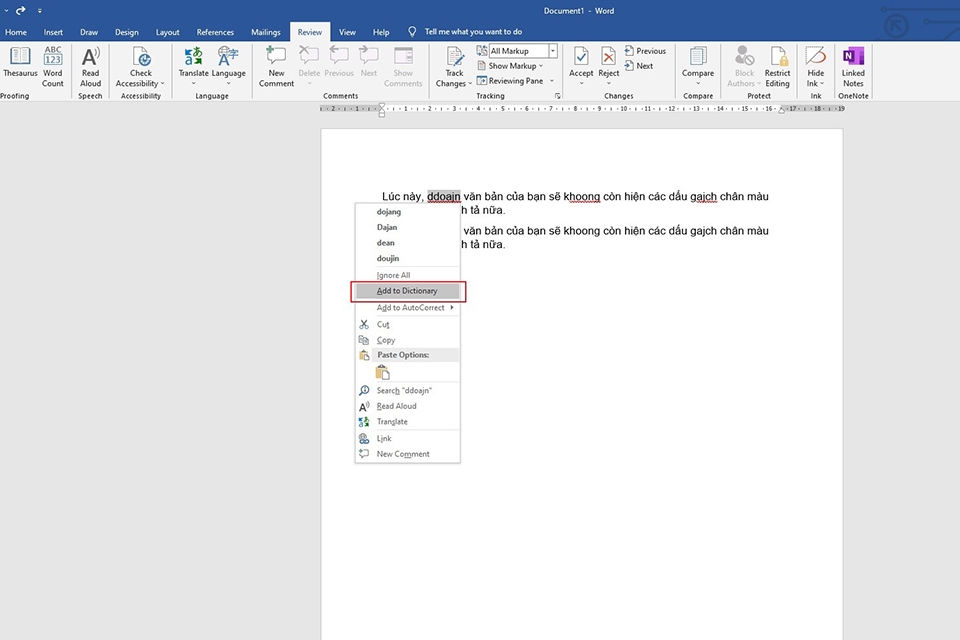This screenshot has width=960, height=640.
Task: Select Ignore All for the misspelled word
Action: pyautogui.click(x=390, y=275)
